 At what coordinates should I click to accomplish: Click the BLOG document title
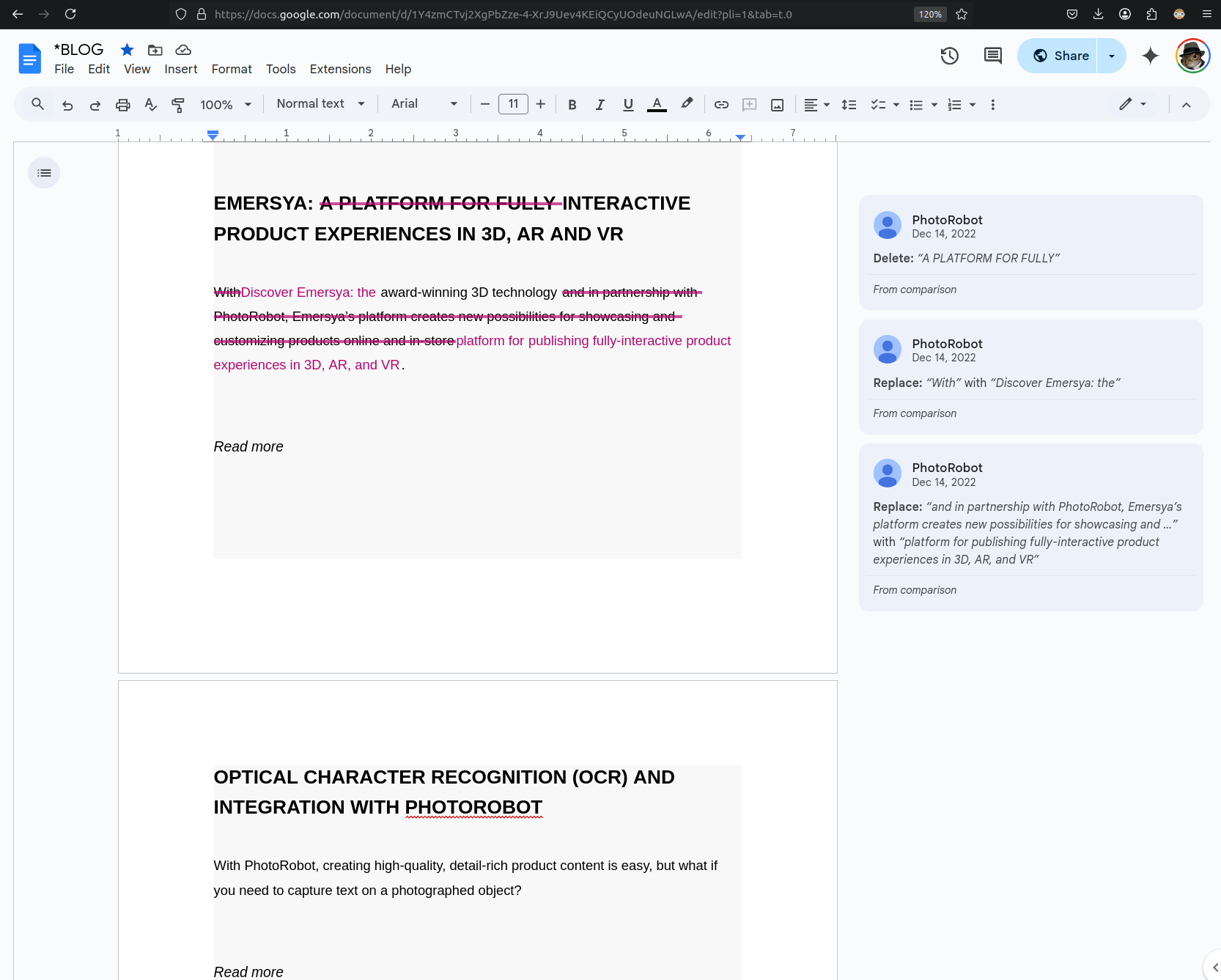[78, 49]
